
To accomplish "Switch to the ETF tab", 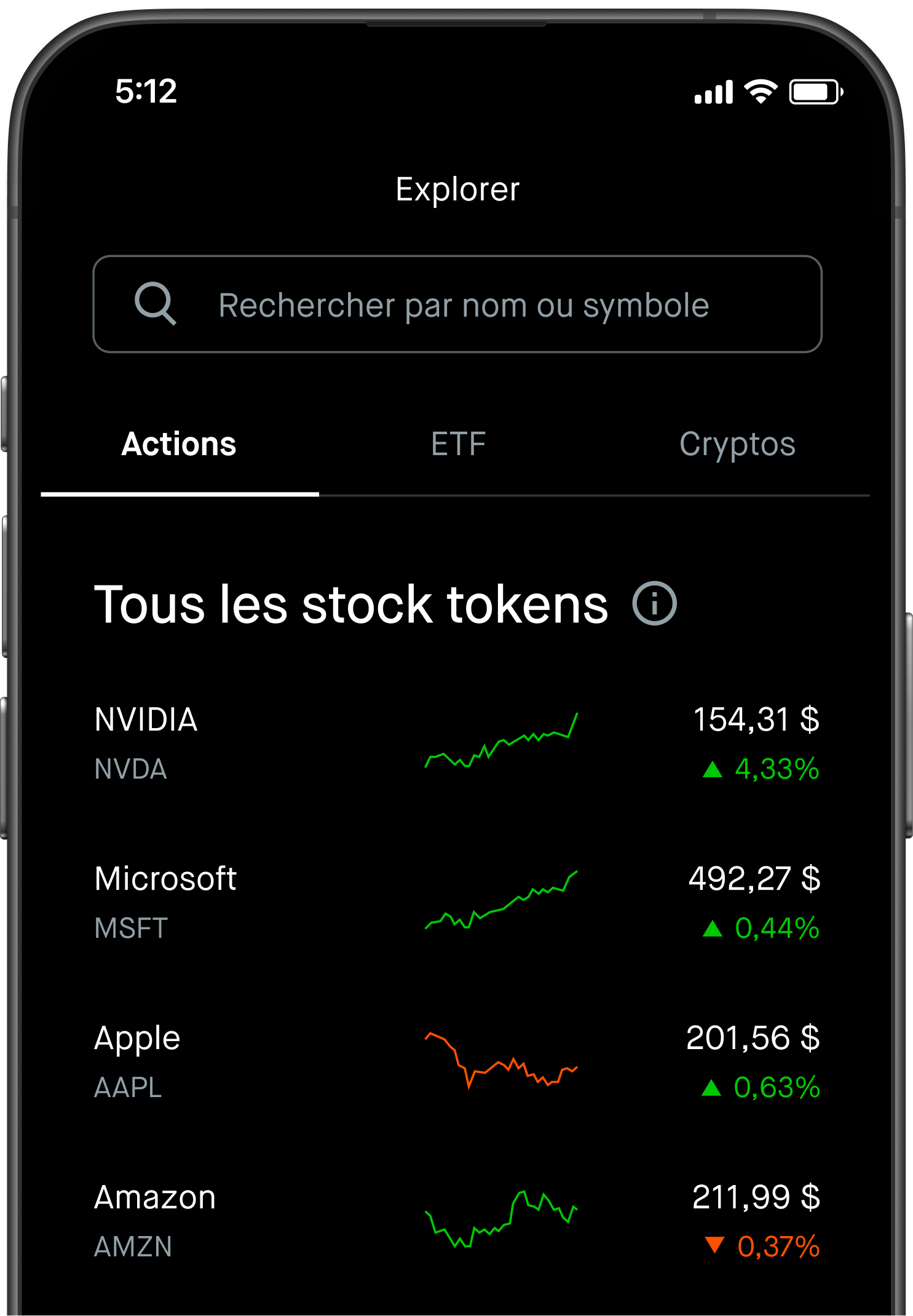I will point(458,444).
